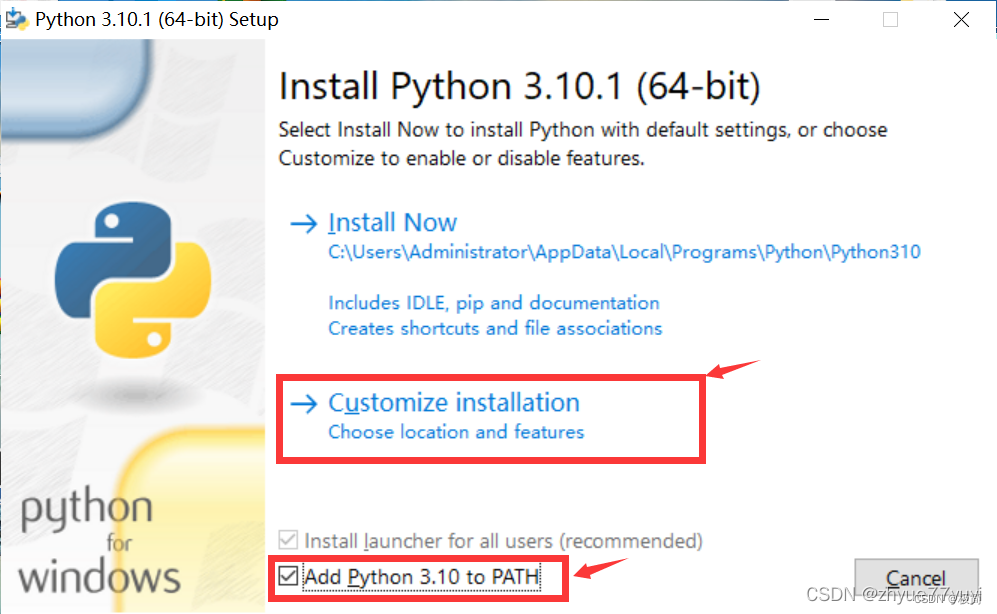Screen dimensions: 997x614
Task: Open Customize installation options
Action: tap(454, 402)
